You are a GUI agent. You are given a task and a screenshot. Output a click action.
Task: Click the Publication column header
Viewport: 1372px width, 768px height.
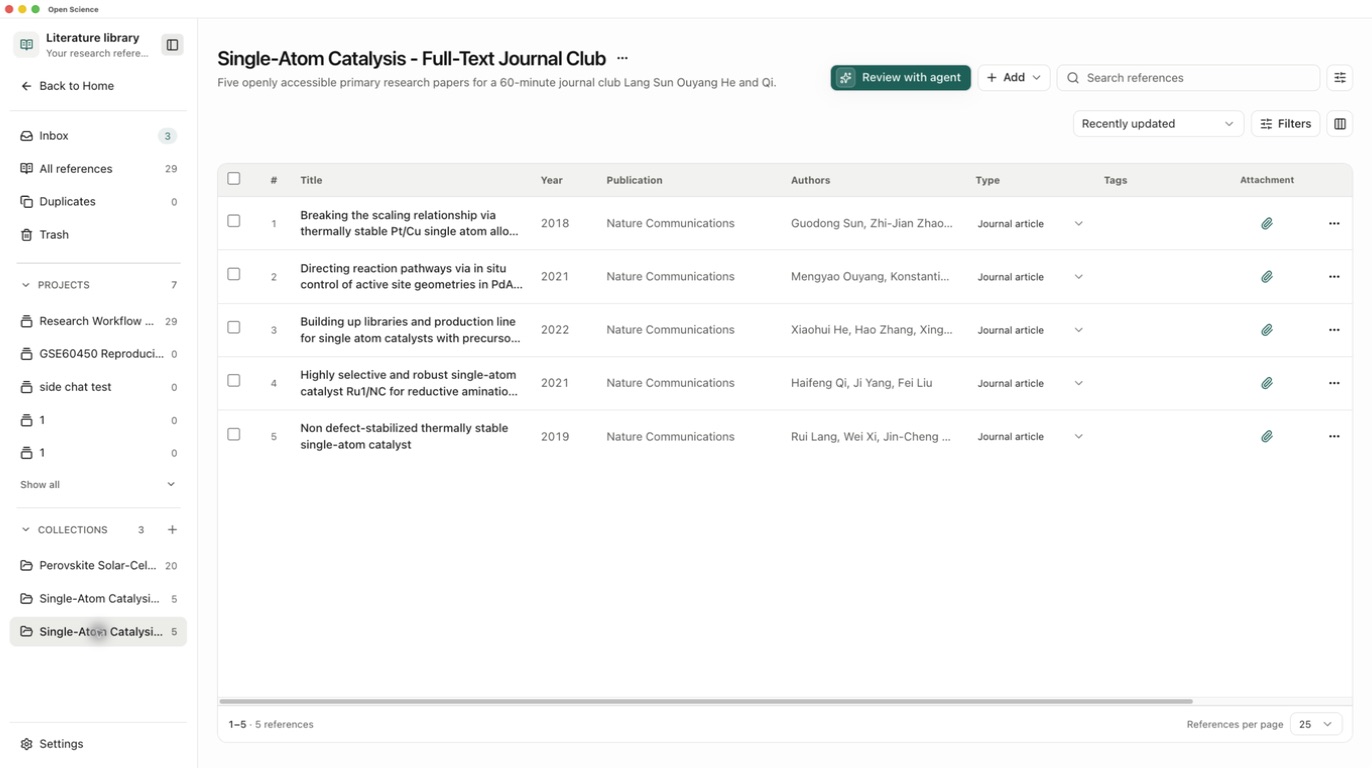634,181
